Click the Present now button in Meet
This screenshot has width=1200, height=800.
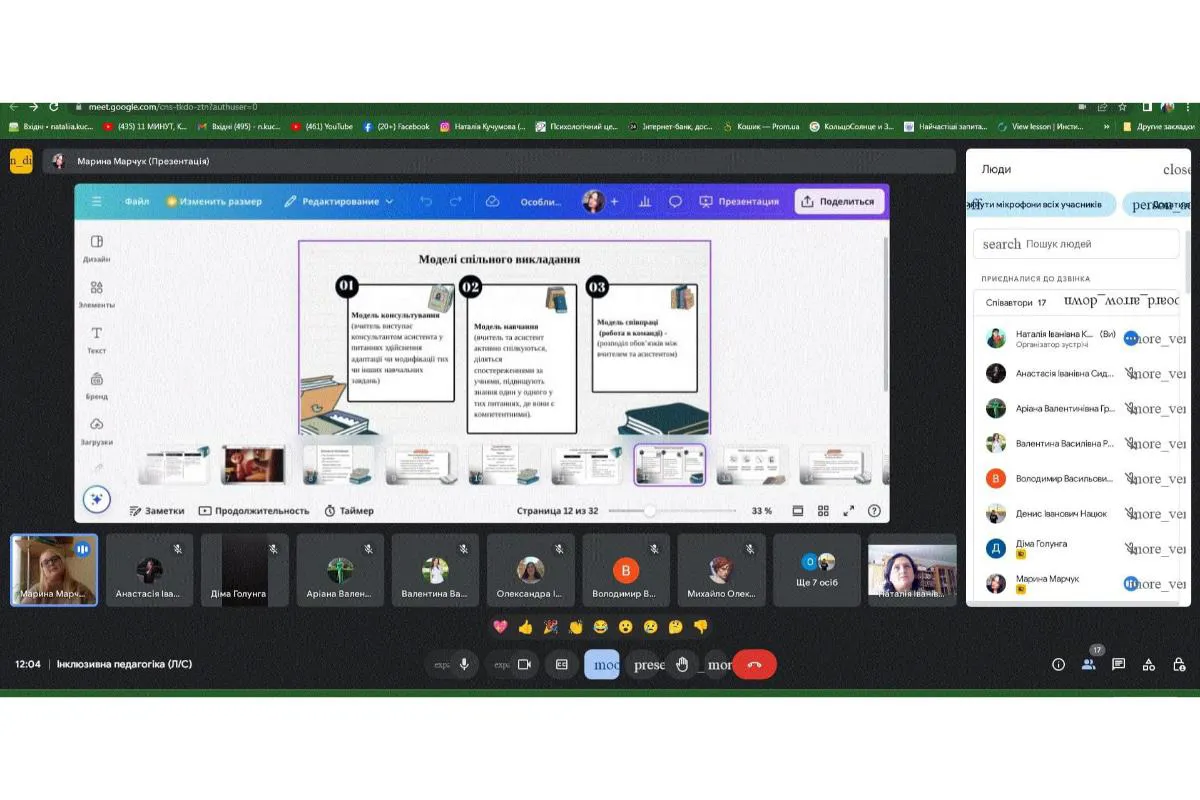(x=648, y=664)
